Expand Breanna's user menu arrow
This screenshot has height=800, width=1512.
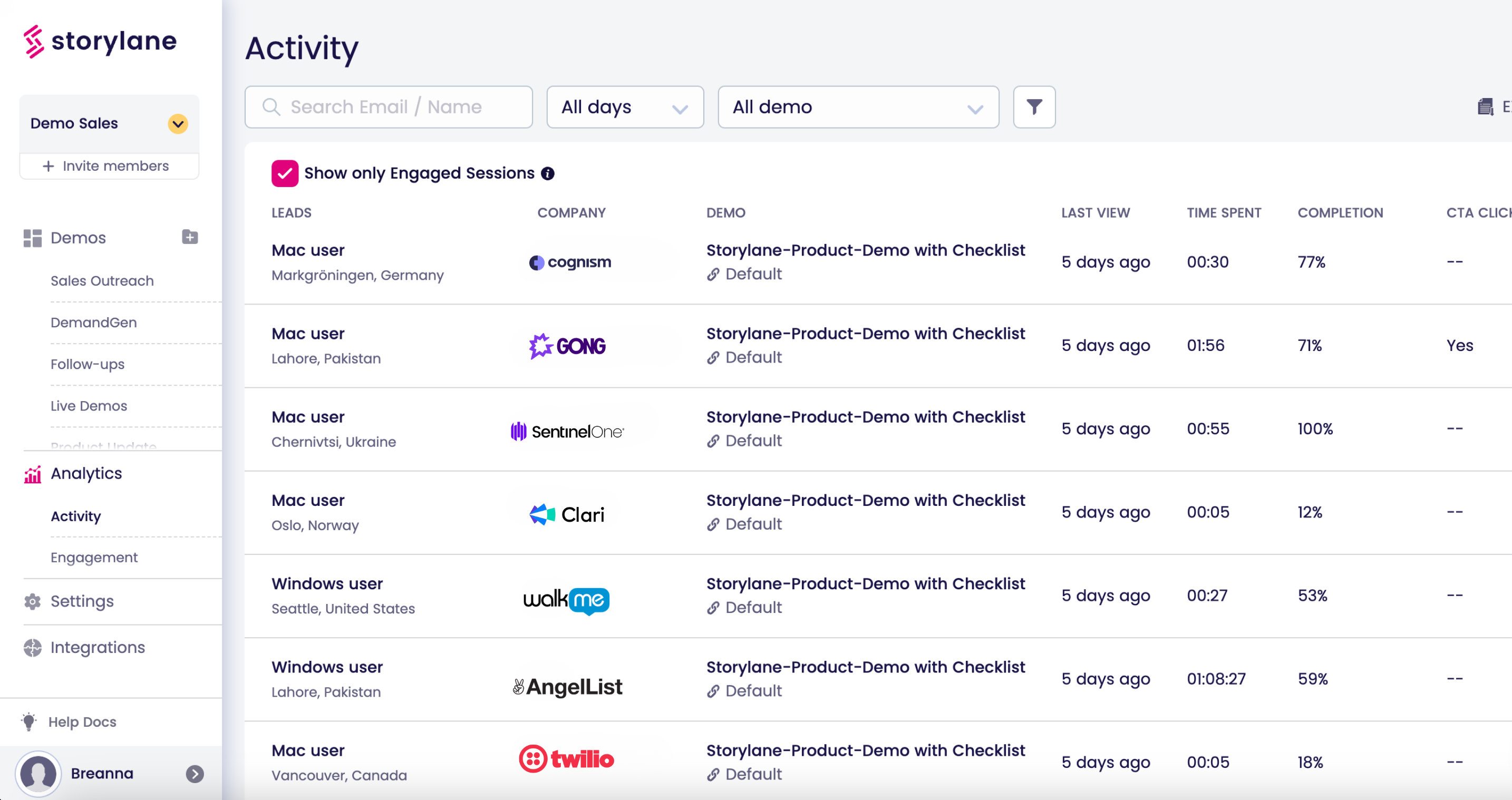pos(195,774)
